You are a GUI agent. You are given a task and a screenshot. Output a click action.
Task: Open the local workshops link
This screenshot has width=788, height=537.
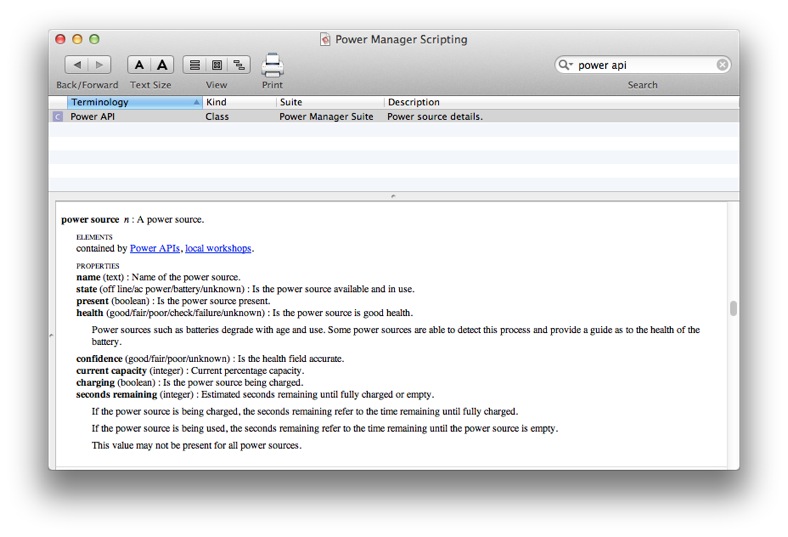pos(218,248)
